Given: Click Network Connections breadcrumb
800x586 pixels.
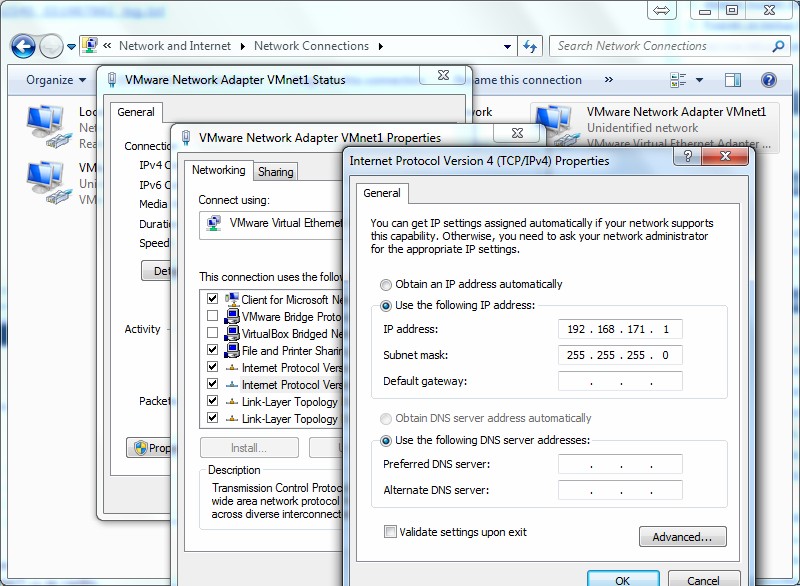Looking at the screenshot, I should click(311, 46).
